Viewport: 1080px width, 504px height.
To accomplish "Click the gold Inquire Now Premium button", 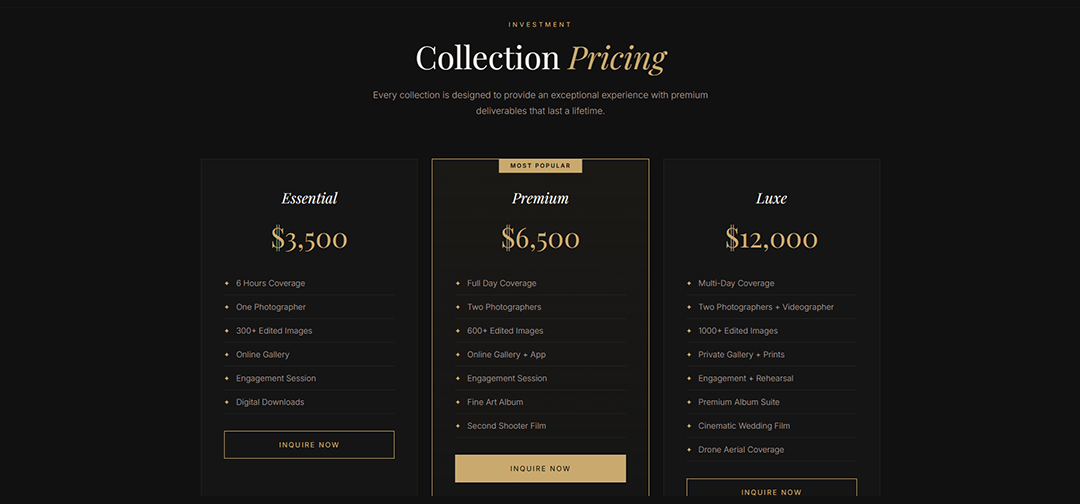I will click(541, 468).
